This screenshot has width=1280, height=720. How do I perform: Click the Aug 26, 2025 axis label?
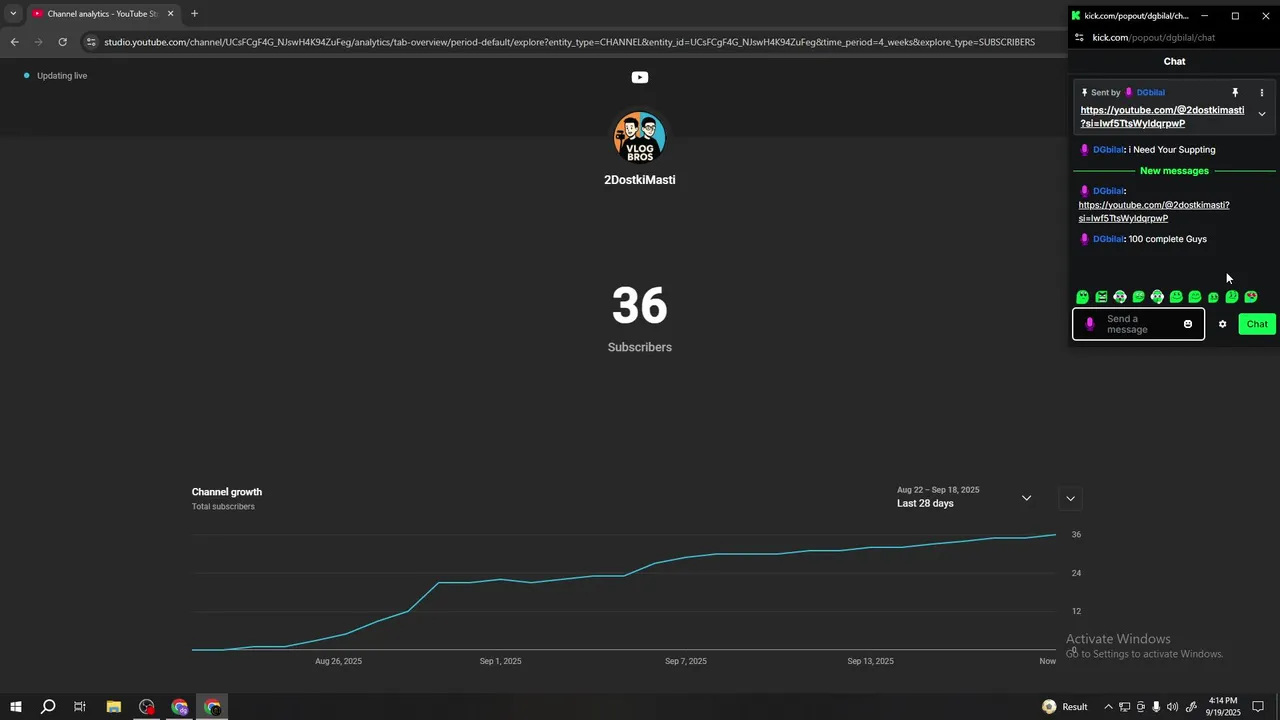click(x=338, y=661)
